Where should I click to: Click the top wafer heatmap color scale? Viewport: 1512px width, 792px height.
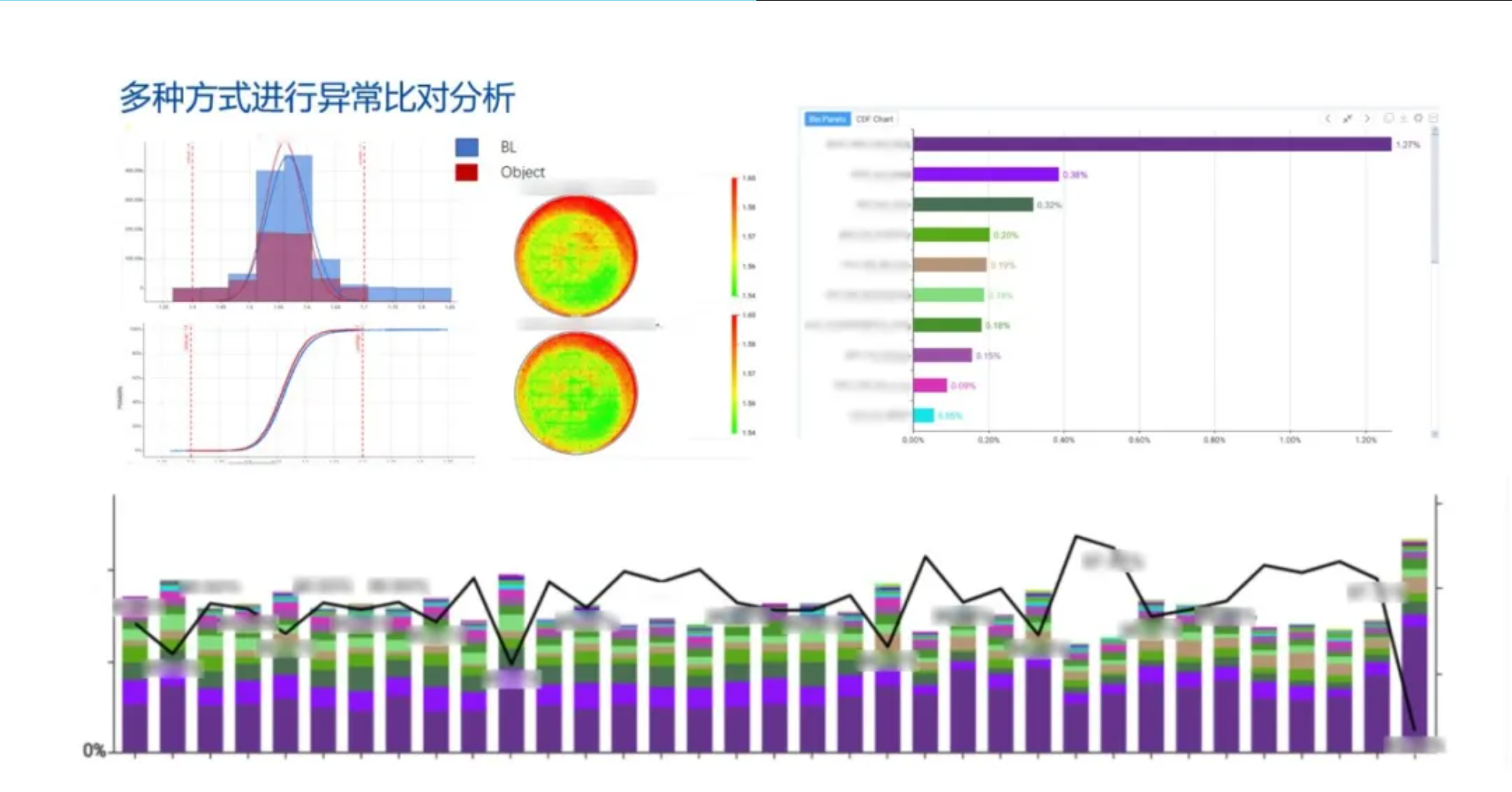pos(735,237)
